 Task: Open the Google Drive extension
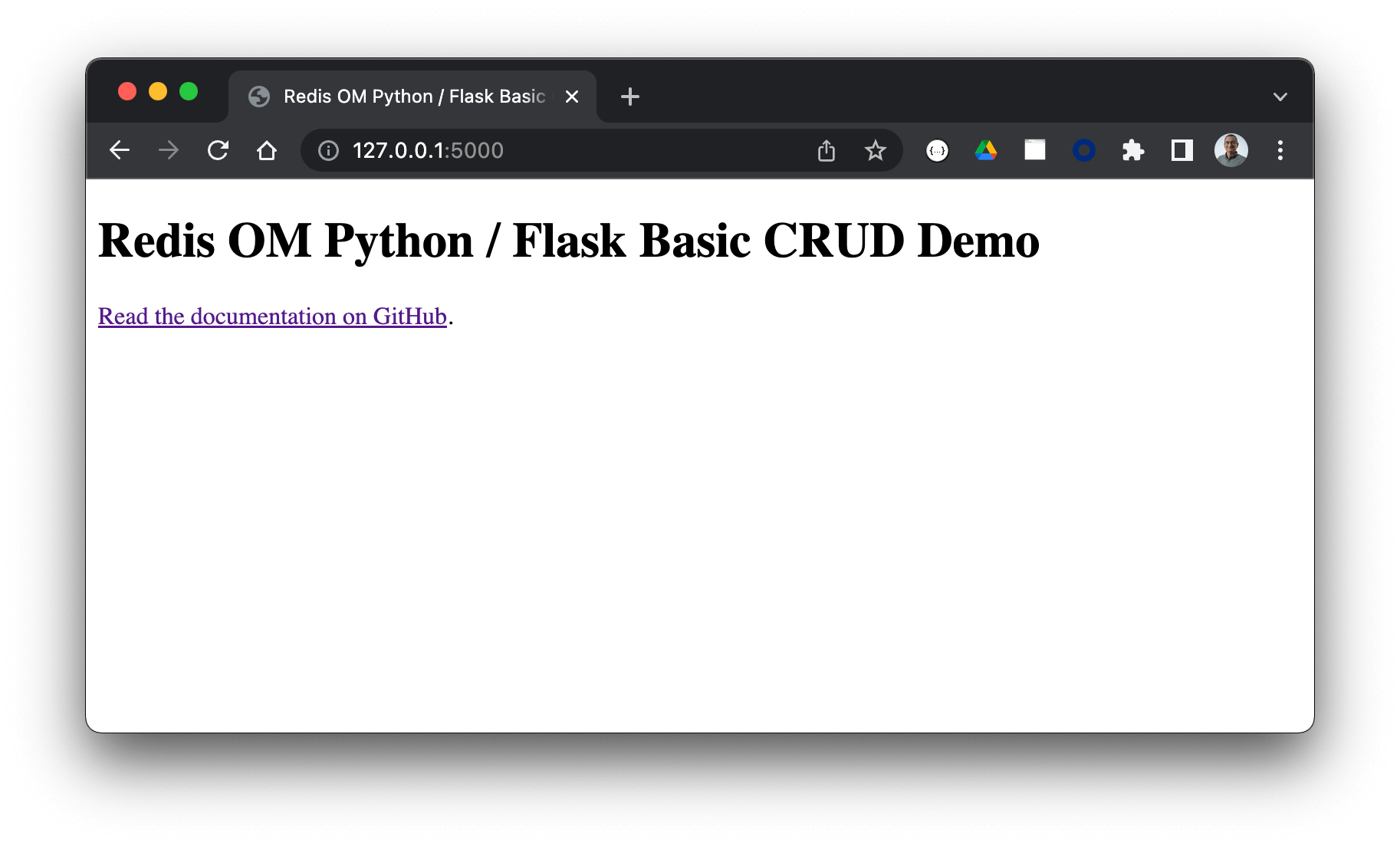[986, 150]
